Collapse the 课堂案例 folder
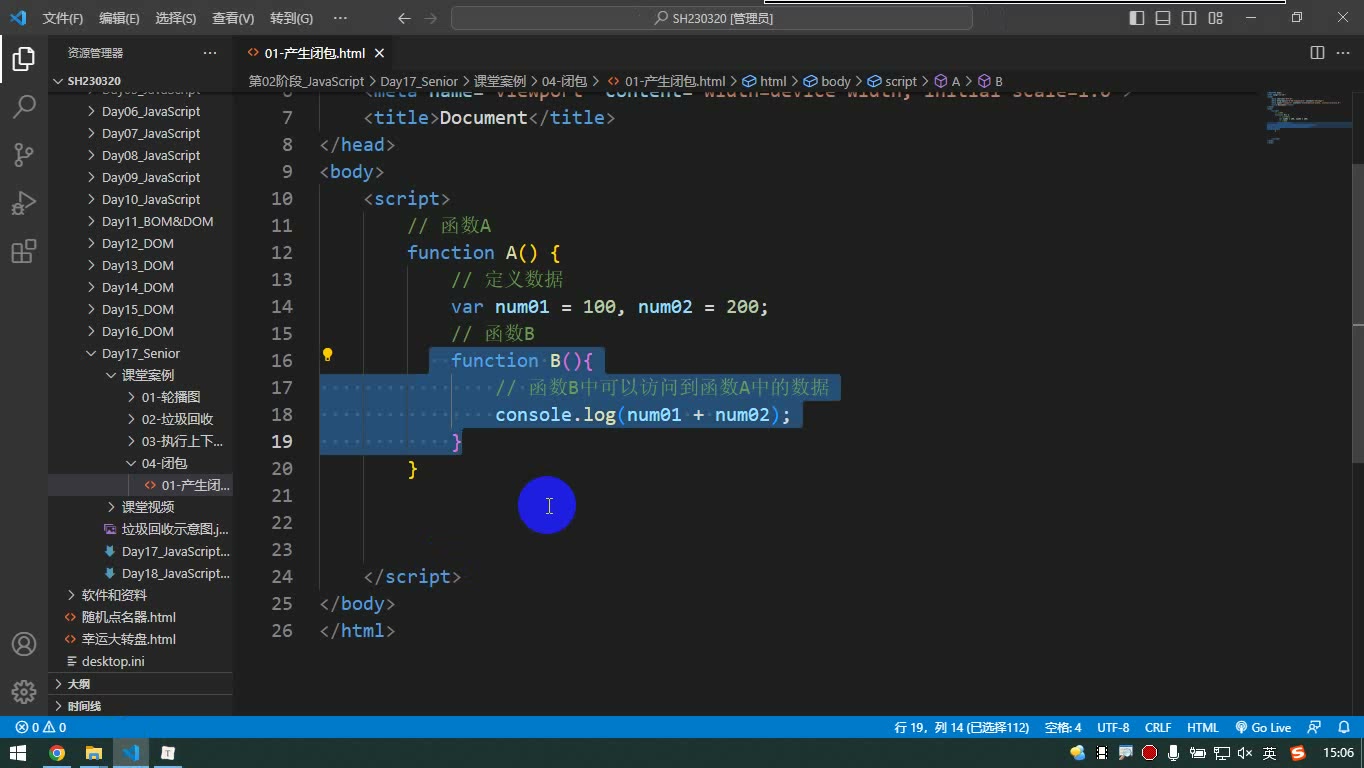The height and width of the screenshot is (768, 1364). (140, 375)
